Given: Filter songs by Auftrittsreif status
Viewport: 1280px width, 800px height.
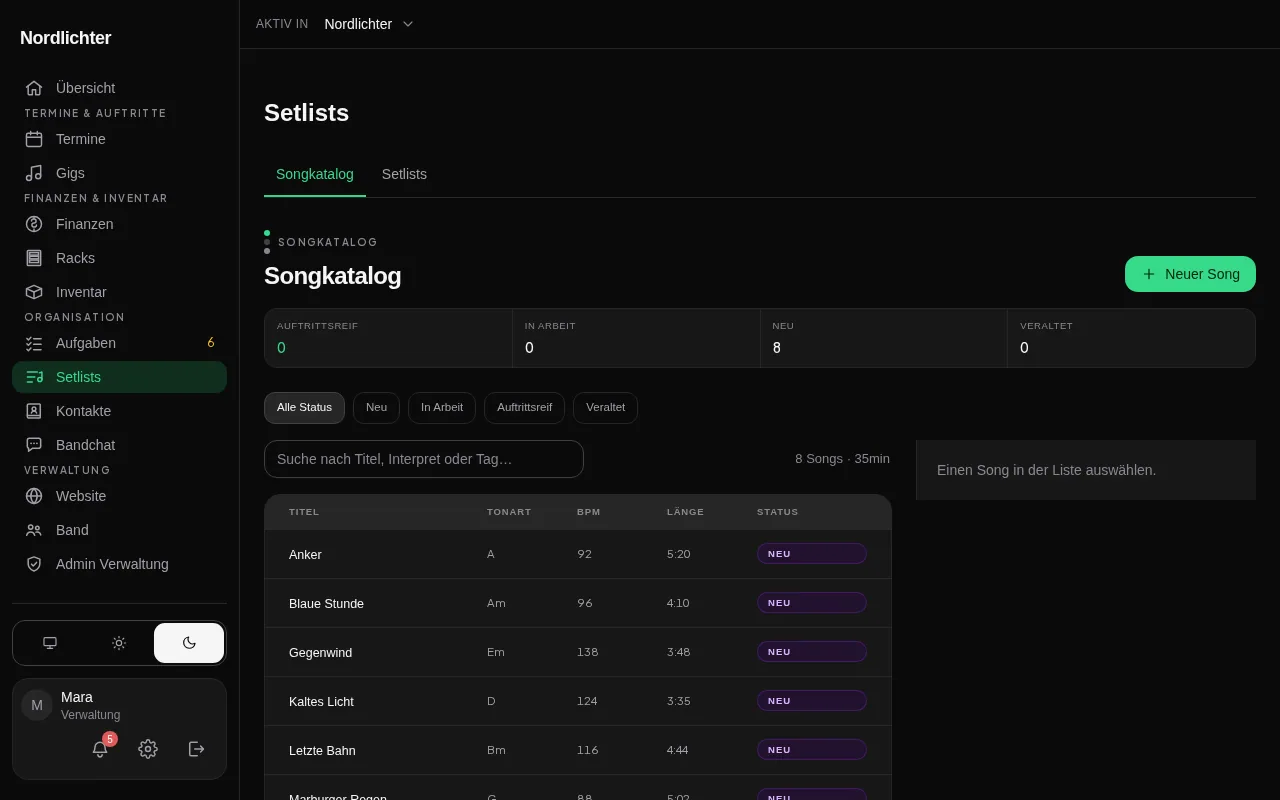Looking at the screenshot, I should (x=524, y=408).
